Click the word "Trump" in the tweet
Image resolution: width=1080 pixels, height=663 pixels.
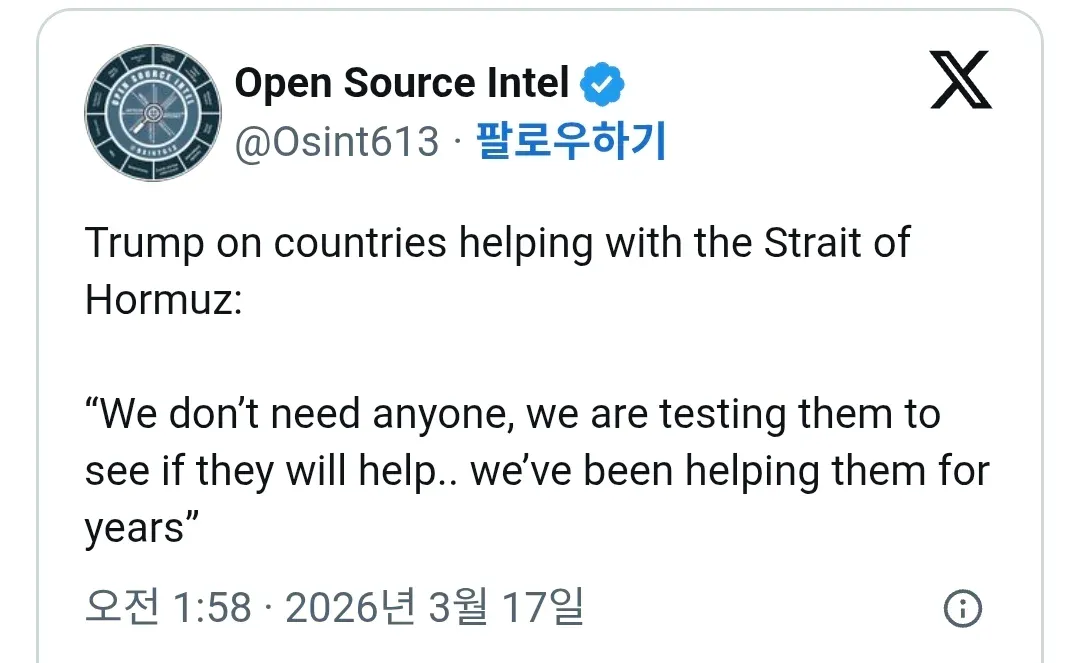[144, 243]
